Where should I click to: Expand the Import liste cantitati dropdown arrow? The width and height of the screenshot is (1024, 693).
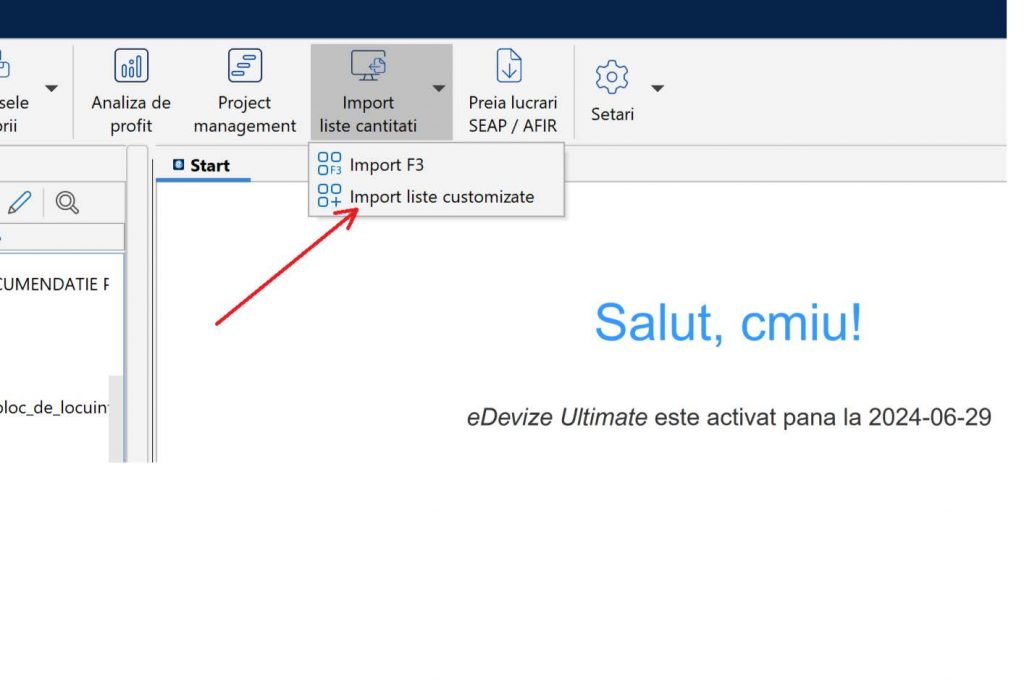[439, 88]
